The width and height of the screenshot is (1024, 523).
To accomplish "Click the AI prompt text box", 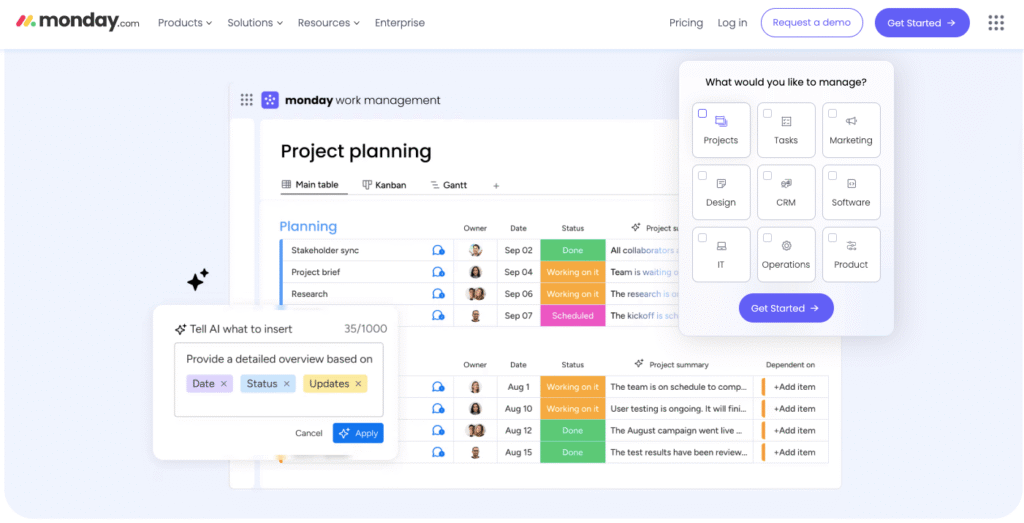I will (x=279, y=380).
